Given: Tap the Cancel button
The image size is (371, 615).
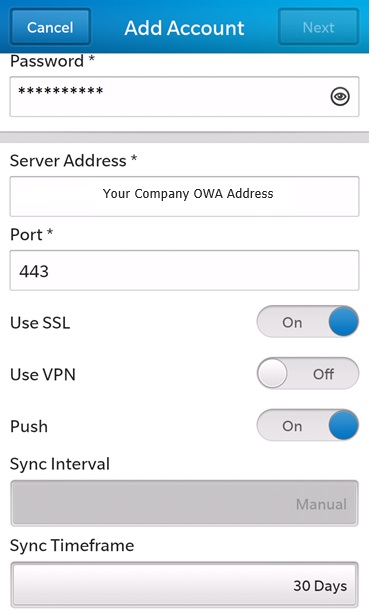Looking at the screenshot, I should [50, 27].
